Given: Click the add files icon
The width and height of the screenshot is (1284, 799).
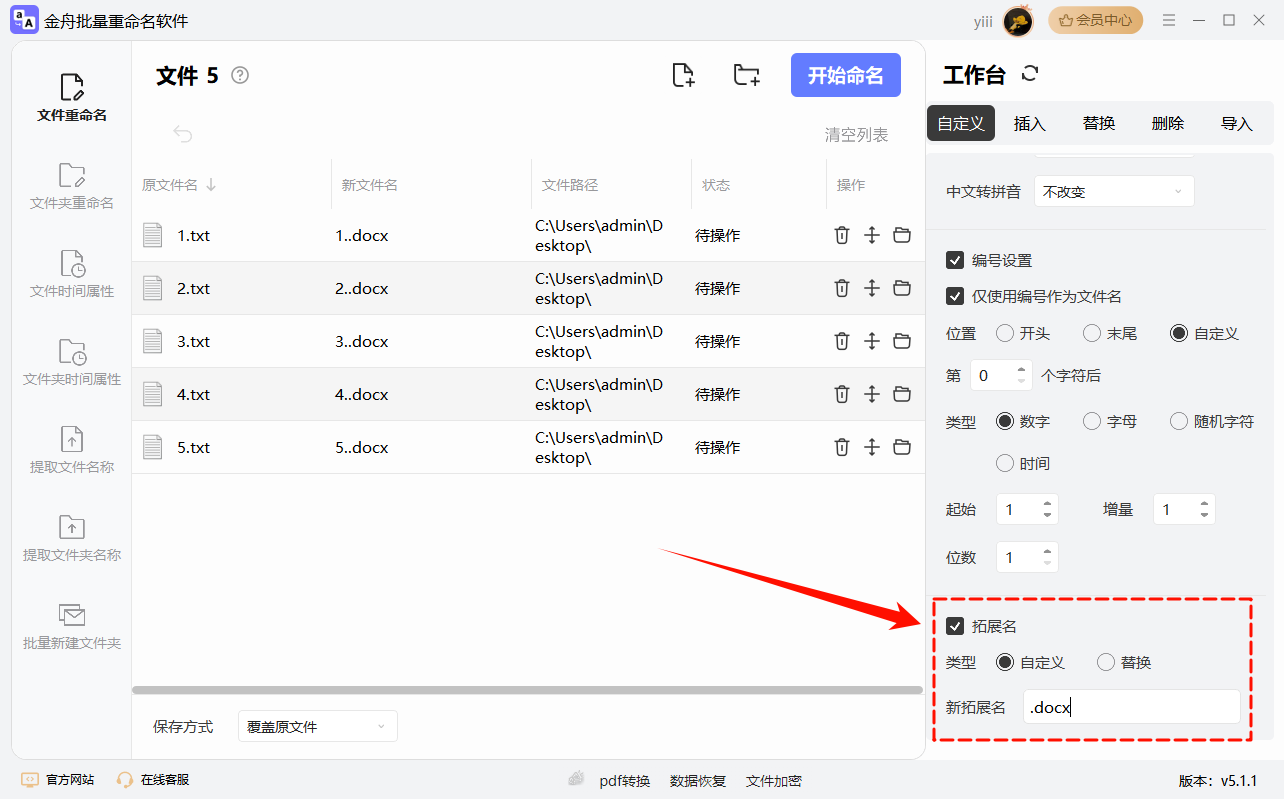Looking at the screenshot, I should click(683, 75).
